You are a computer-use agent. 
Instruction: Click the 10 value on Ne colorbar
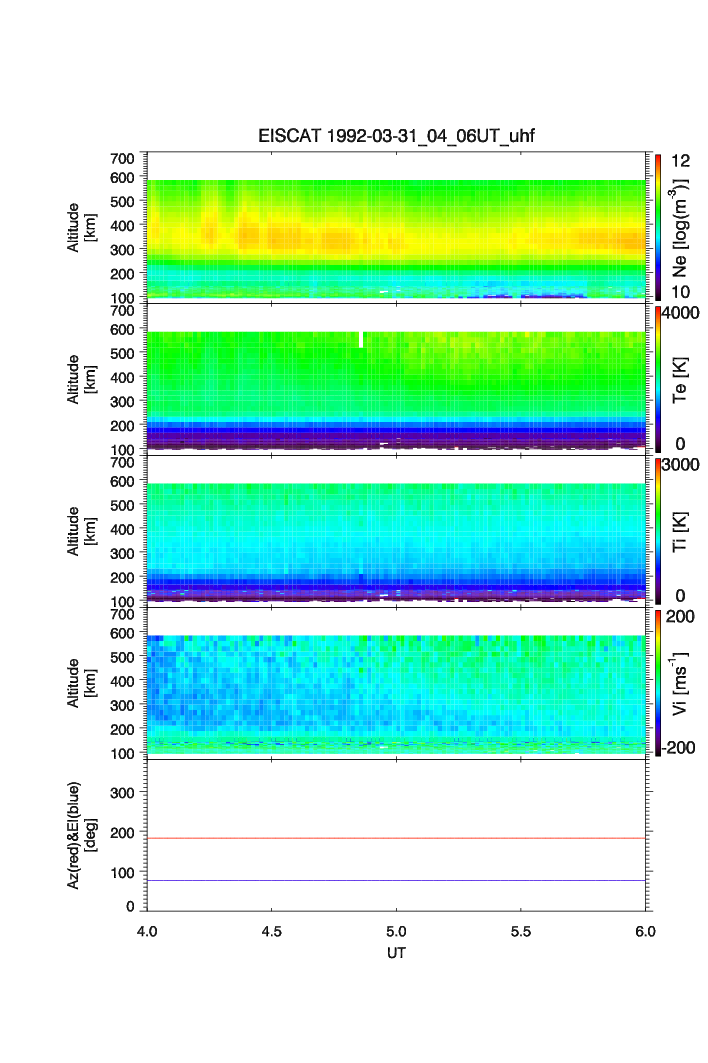pos(681,292)
